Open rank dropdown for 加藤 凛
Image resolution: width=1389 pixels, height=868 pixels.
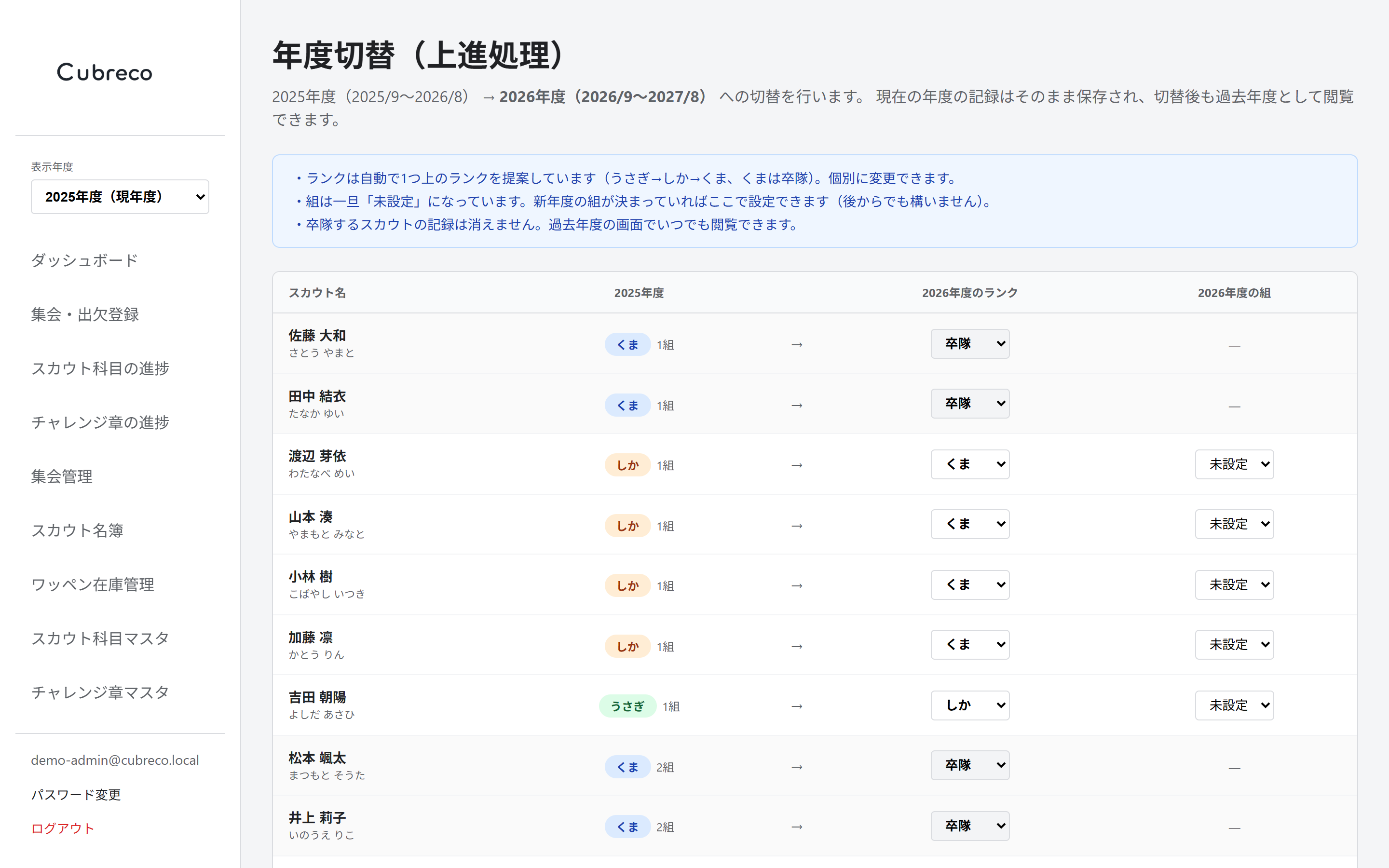tap(970, 645)
